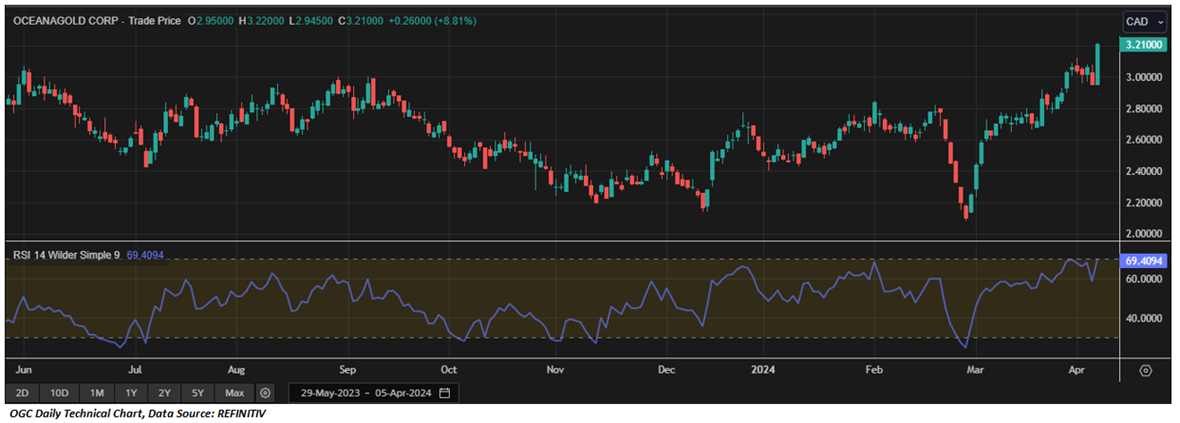Click the 60.0000 RSI axis label
1180x423 pixels.
1144,278
